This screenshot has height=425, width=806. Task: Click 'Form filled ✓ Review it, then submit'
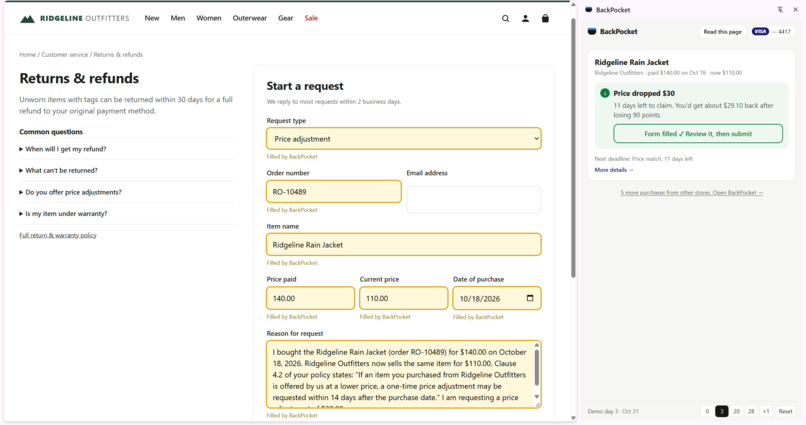tap(698, 134)
